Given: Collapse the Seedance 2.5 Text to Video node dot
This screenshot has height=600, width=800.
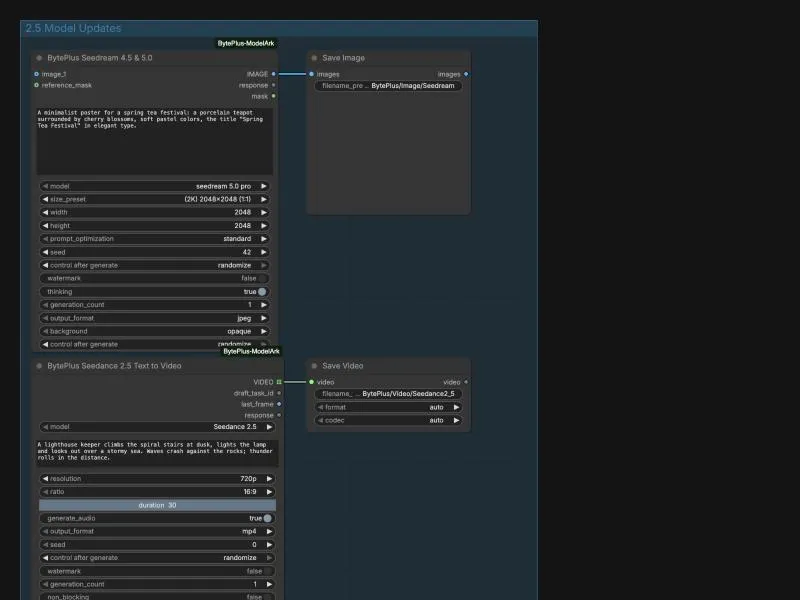Looking at the screenshot, I should (39, 366).
